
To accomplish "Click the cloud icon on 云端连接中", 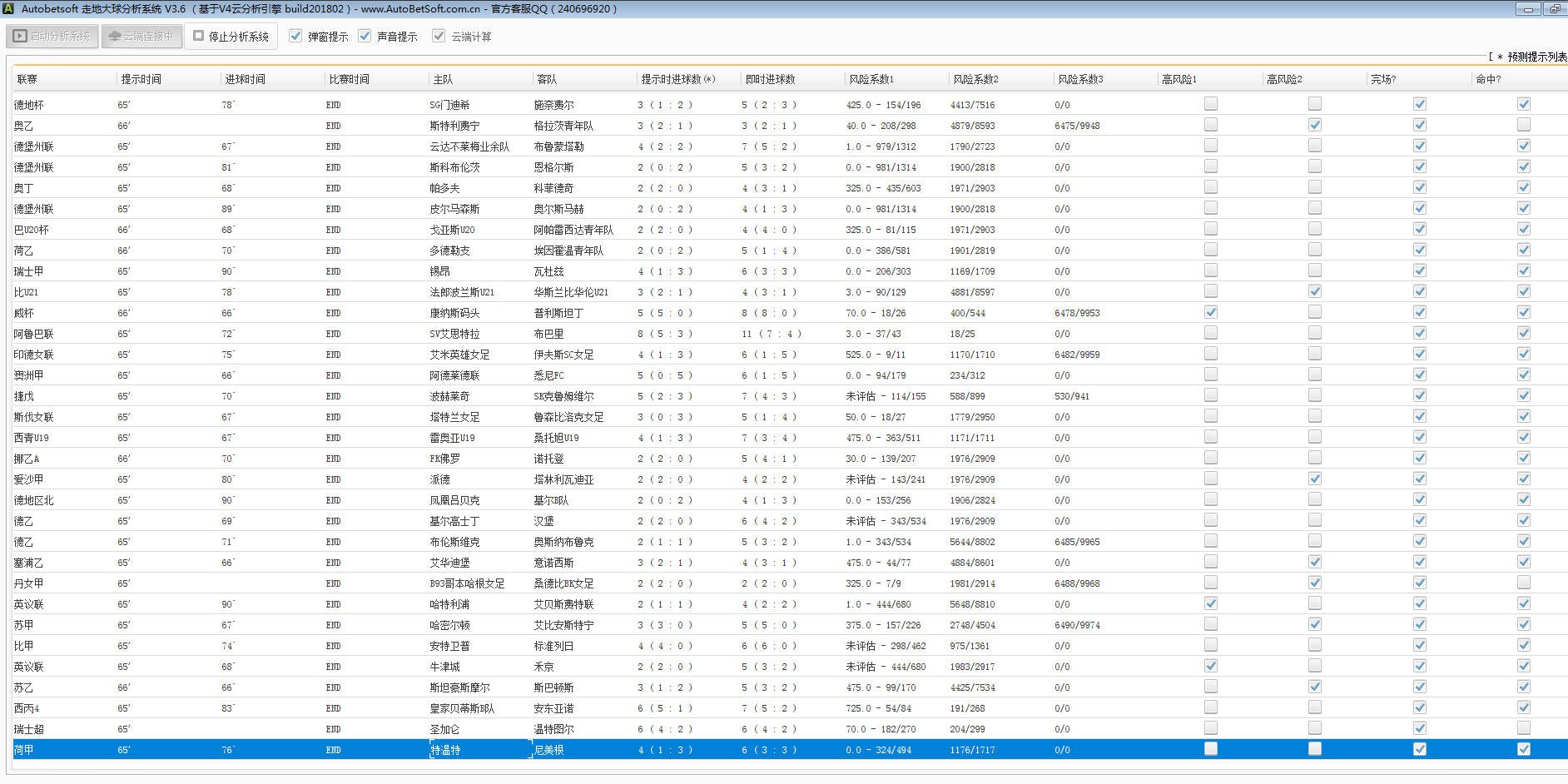I will point(115,37).
